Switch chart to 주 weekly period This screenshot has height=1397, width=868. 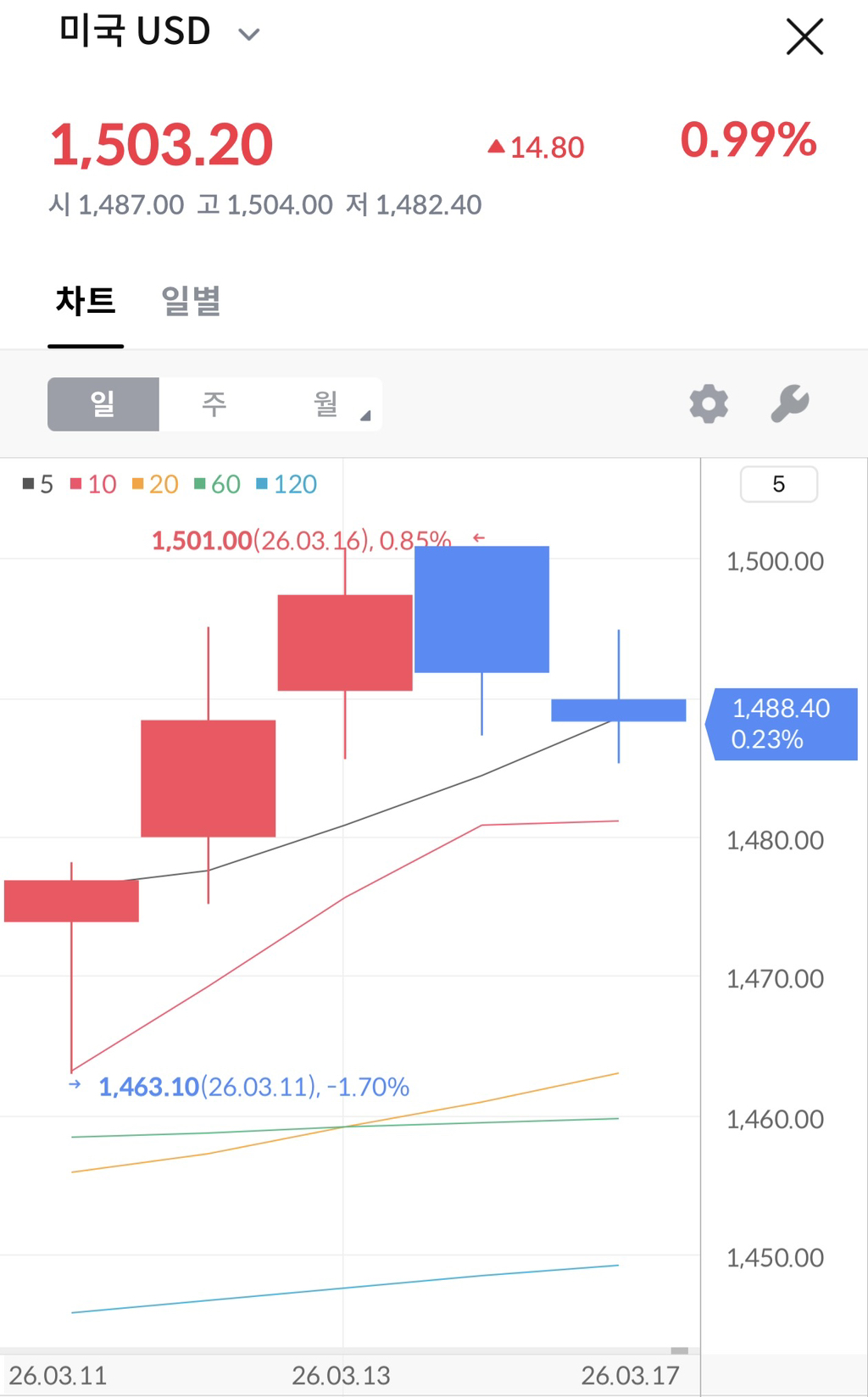tap(214, 404)
